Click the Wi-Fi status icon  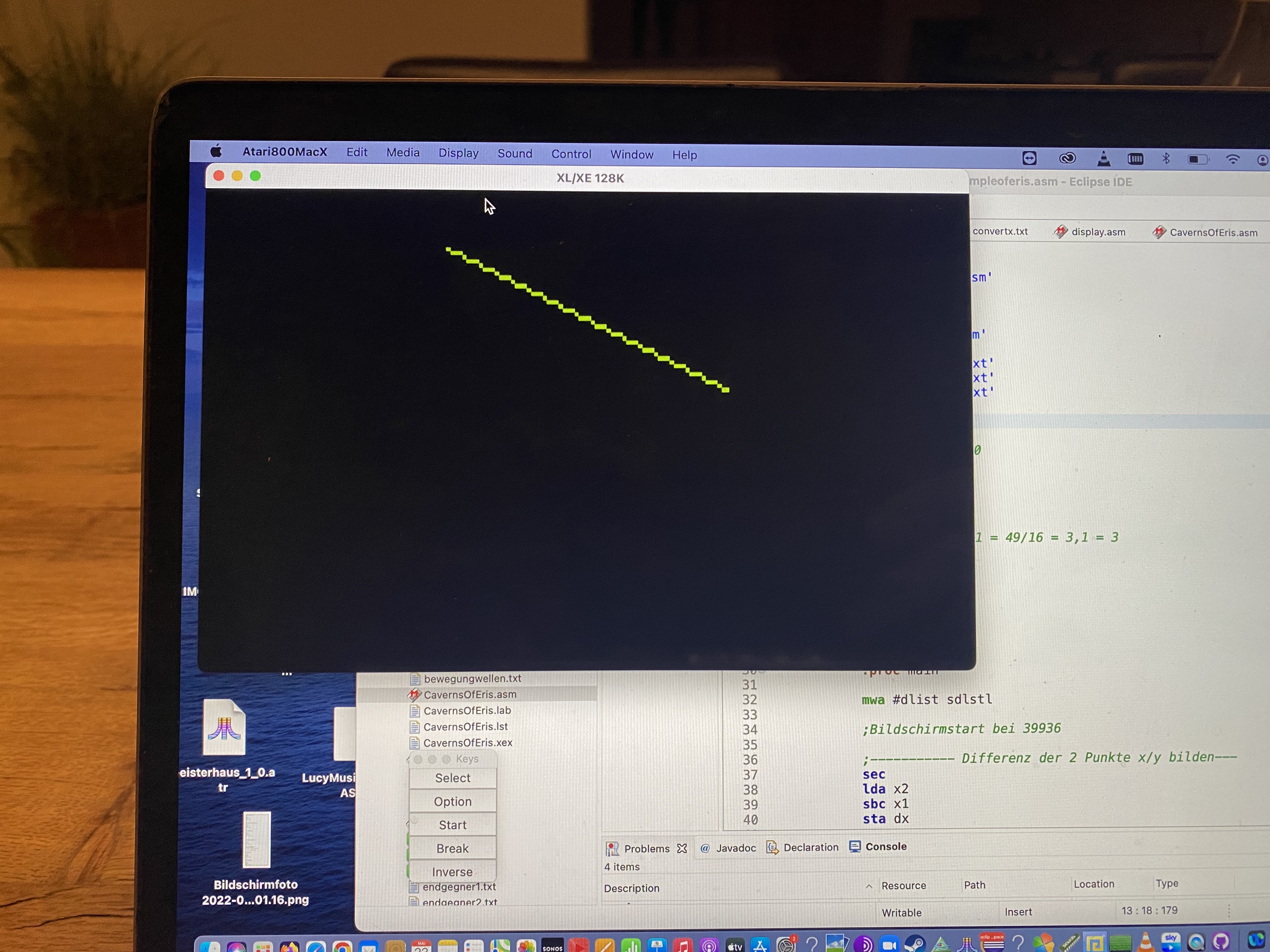coord(1232,159)
